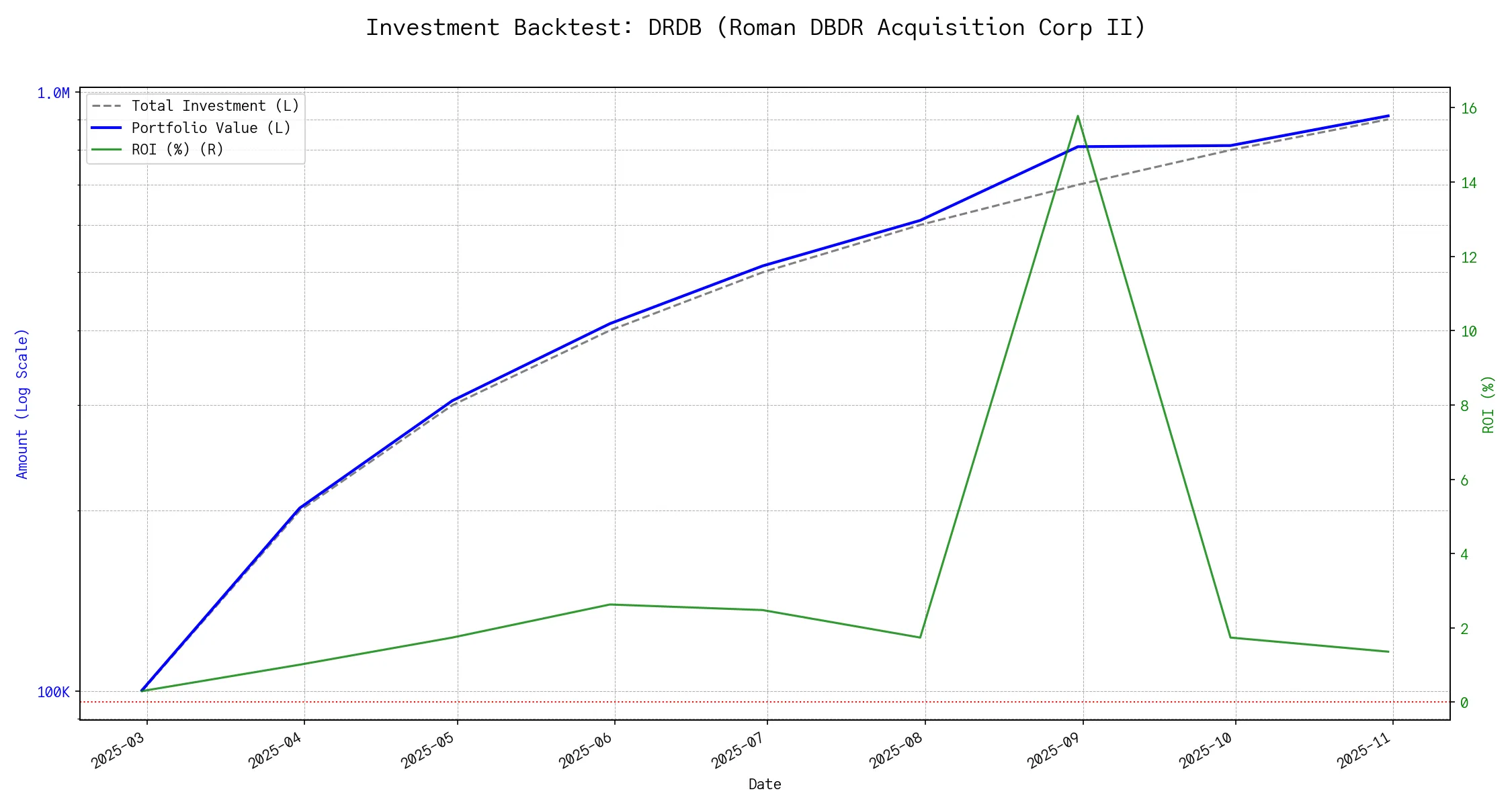Click the 0 tick on ROI axis
This screenshot has width=1512, height=806.
[1464, 703]
